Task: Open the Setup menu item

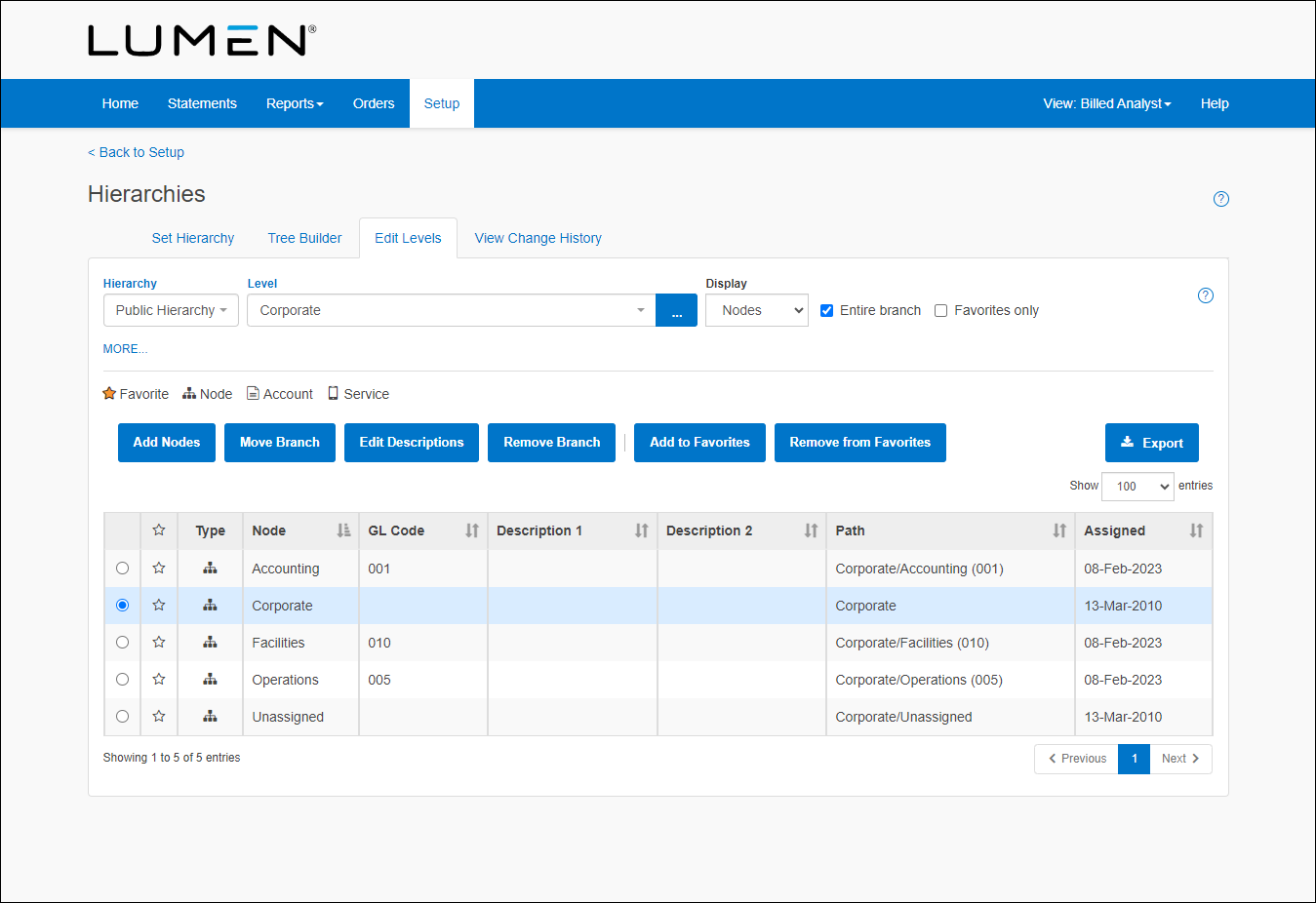Action: [x=442, y=103]
